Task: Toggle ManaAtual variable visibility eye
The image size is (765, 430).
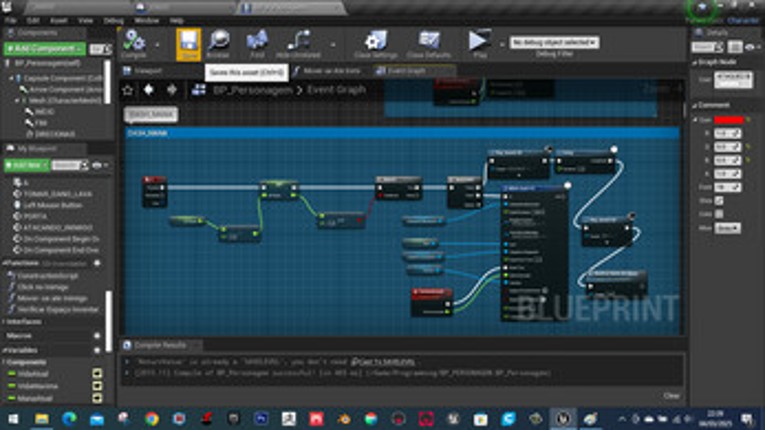Action: pyautogui.click(x=97, y=398)
